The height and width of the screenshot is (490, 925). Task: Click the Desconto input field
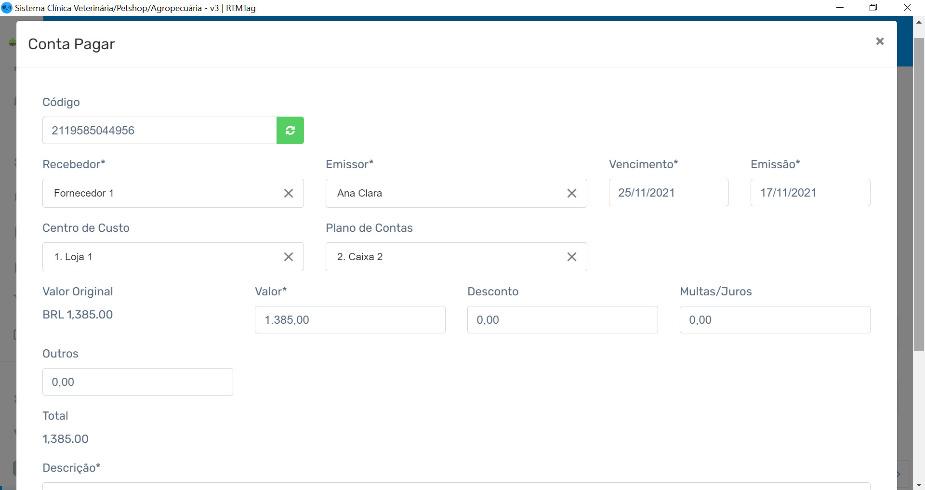pyautogui.click(x=562, y=320)
